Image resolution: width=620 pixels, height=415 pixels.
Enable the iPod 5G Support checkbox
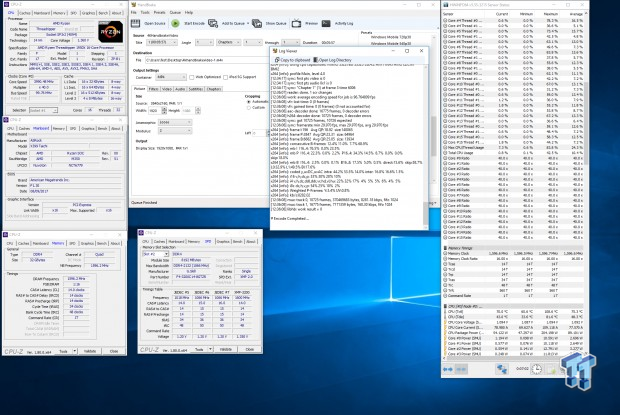tap(225, 77)
